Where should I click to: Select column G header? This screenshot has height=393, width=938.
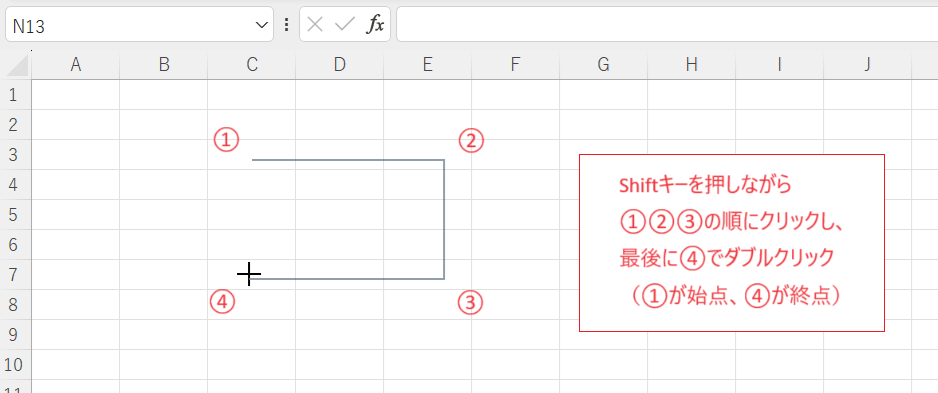(604, 65)
